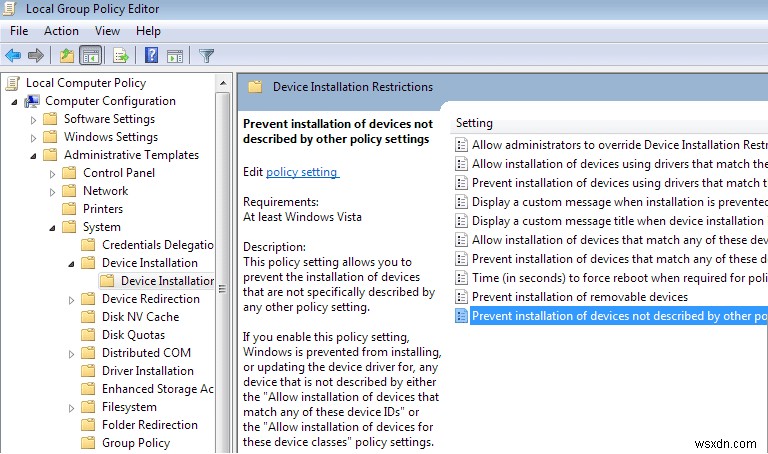Viewport: 768px width, 454px height.
Task: Select the Filesystem tree item
Action: 129,406
